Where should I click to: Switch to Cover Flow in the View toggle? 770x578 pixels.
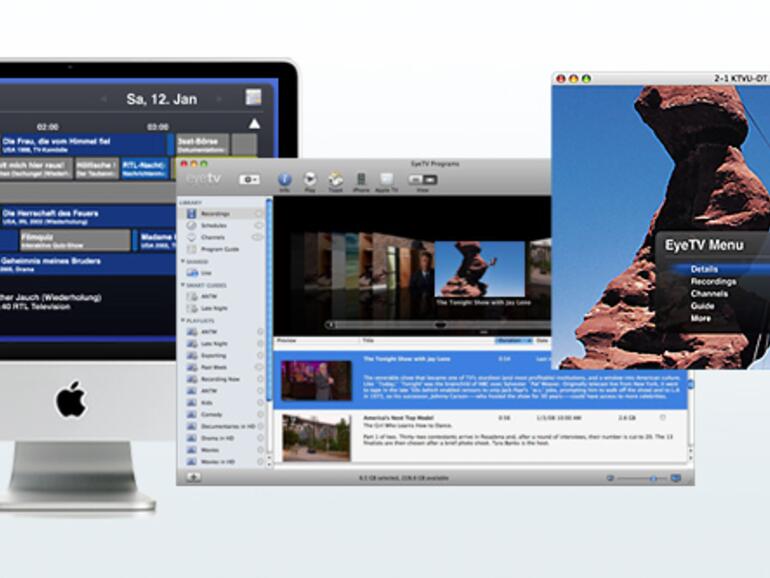tap(430, 180)
